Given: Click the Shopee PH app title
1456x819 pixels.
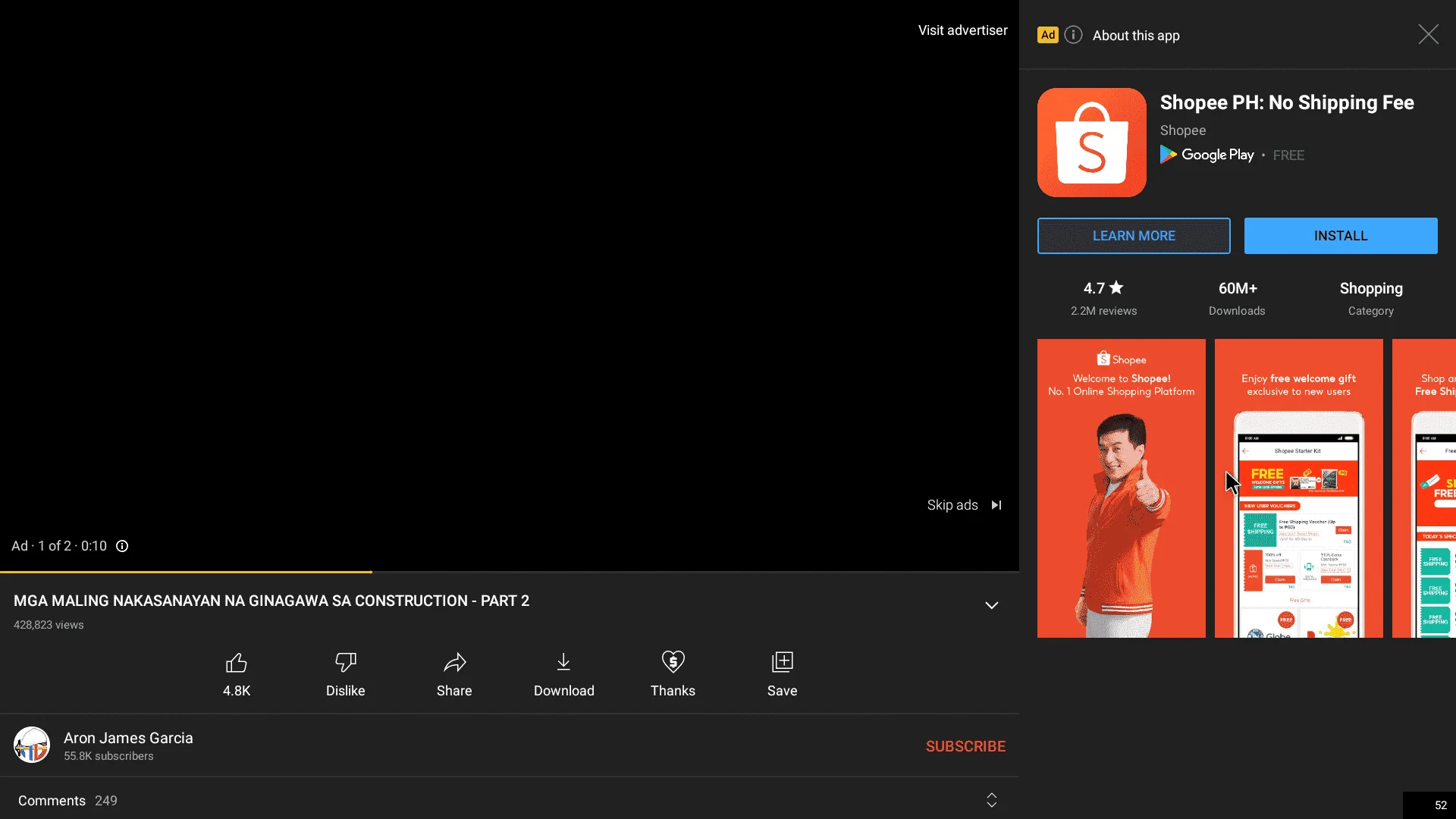Looking at the screenshot, I should (1287, 102).
